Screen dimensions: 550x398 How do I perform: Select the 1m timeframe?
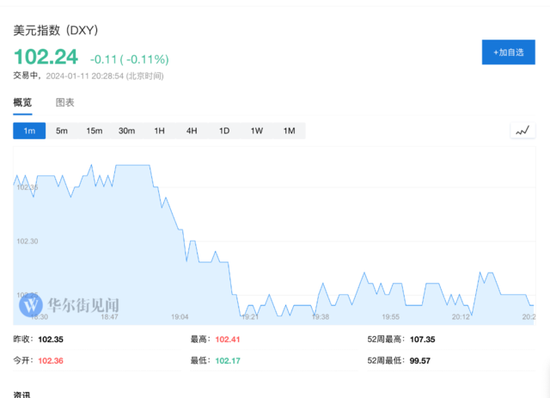click(x=29, y=131)
